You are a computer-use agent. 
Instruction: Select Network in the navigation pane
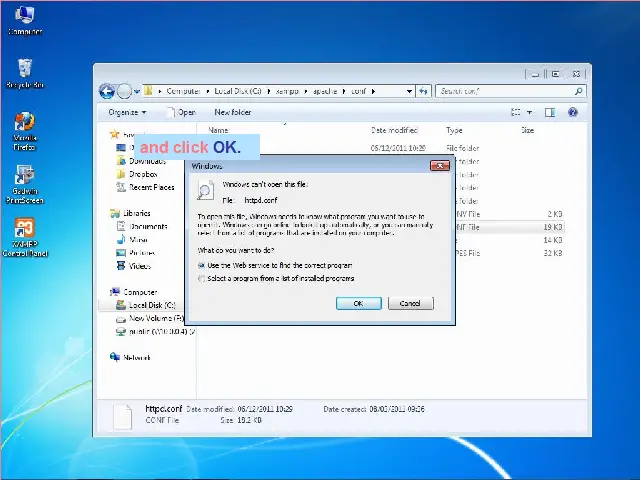(130, 358)
